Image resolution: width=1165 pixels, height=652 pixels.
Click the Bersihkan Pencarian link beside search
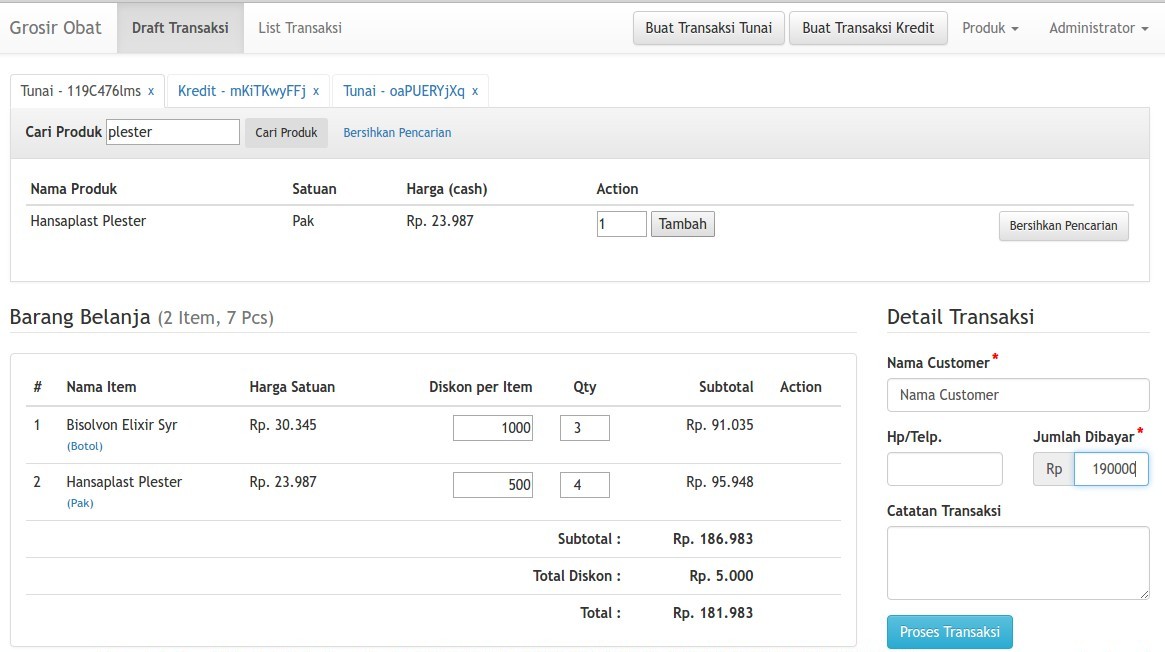click(397, 132)
